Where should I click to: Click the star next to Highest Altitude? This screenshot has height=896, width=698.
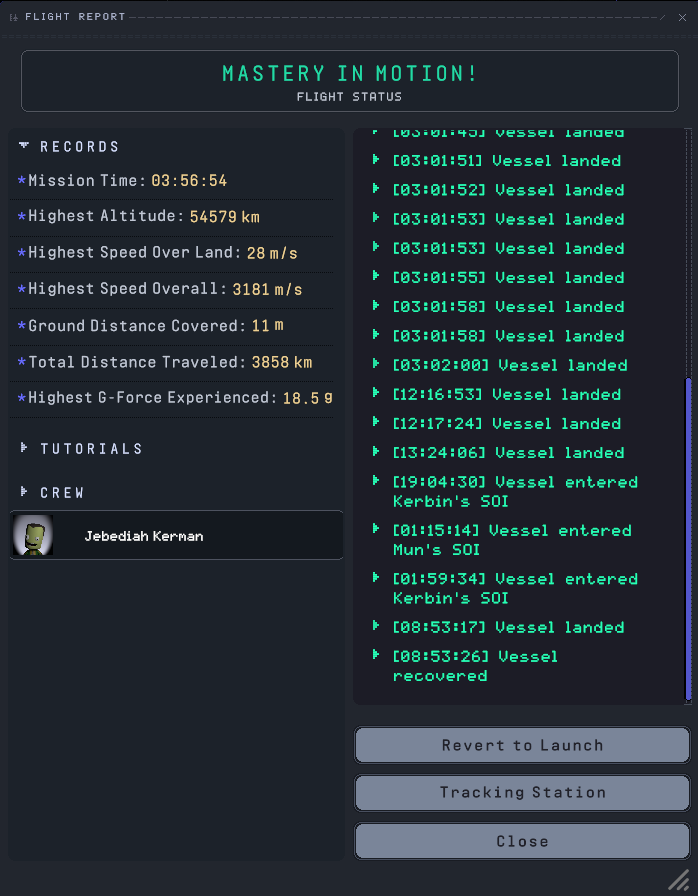[22, 217]
